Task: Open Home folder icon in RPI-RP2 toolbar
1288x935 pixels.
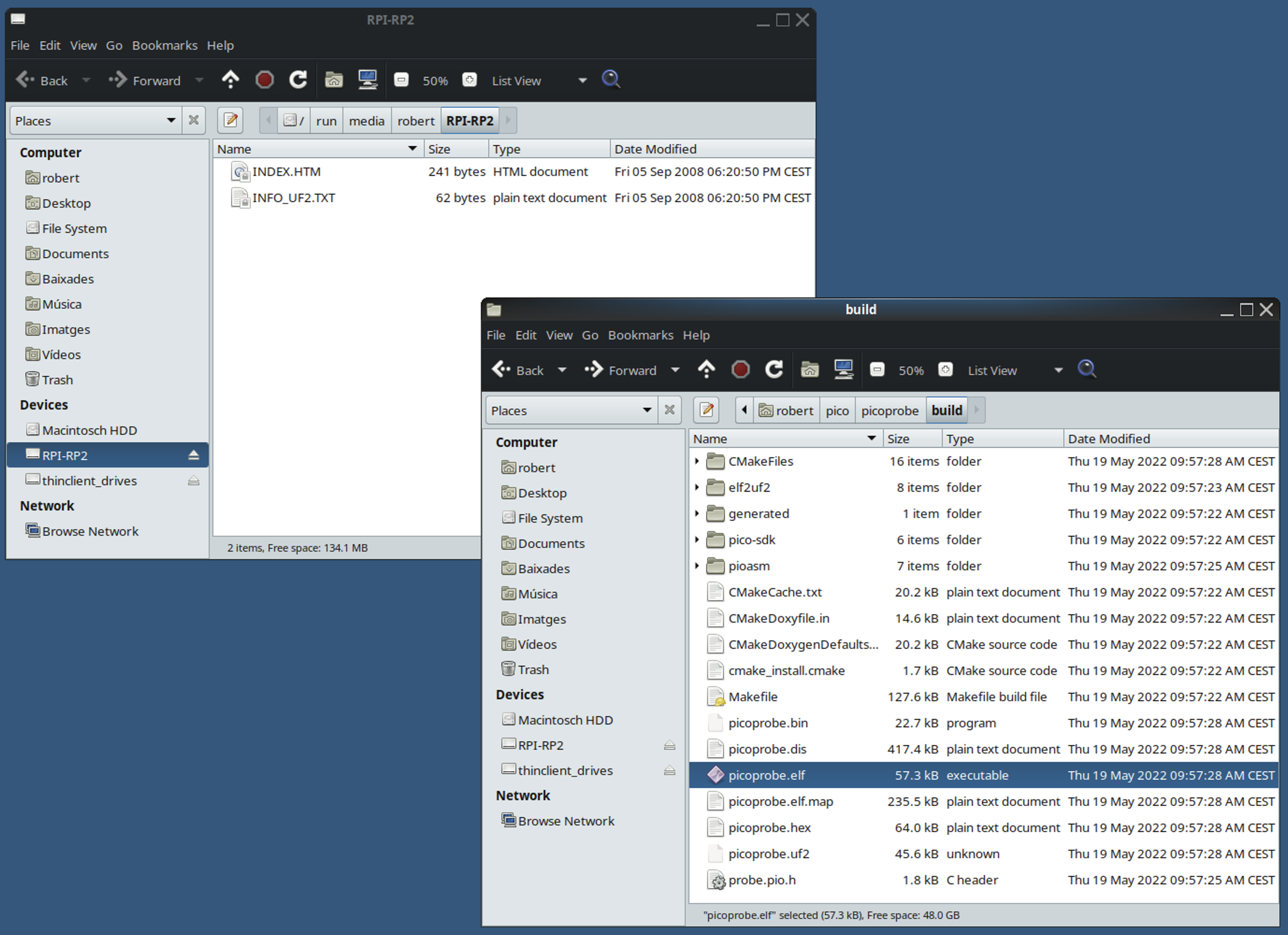Action: (334, 80)
